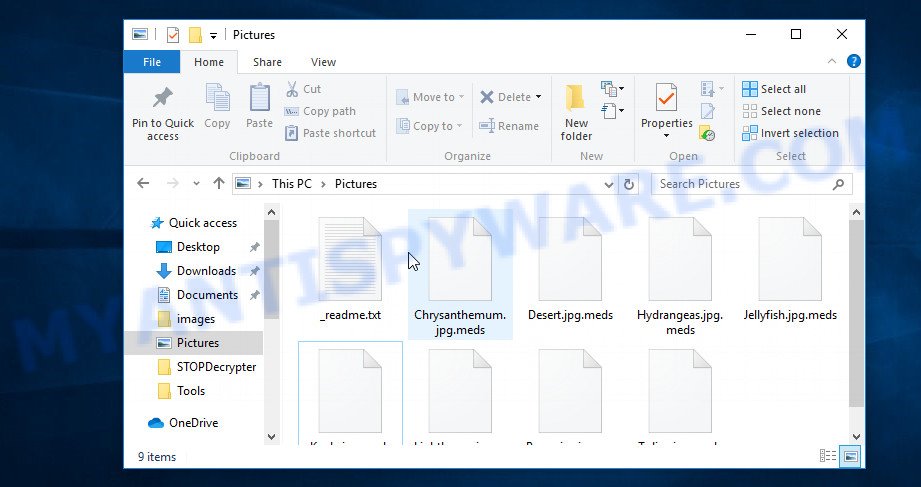Switch to Large icons view icon
This screenshot has width=921, height=487.
851,456
